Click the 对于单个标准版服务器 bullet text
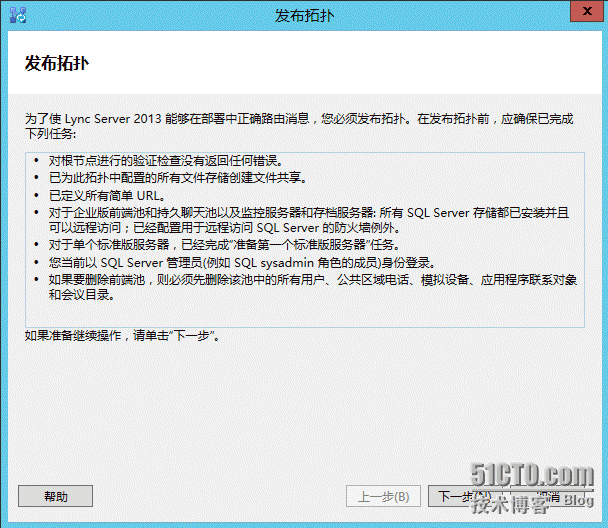Screen dimensions: 608x528 [225, 245]
